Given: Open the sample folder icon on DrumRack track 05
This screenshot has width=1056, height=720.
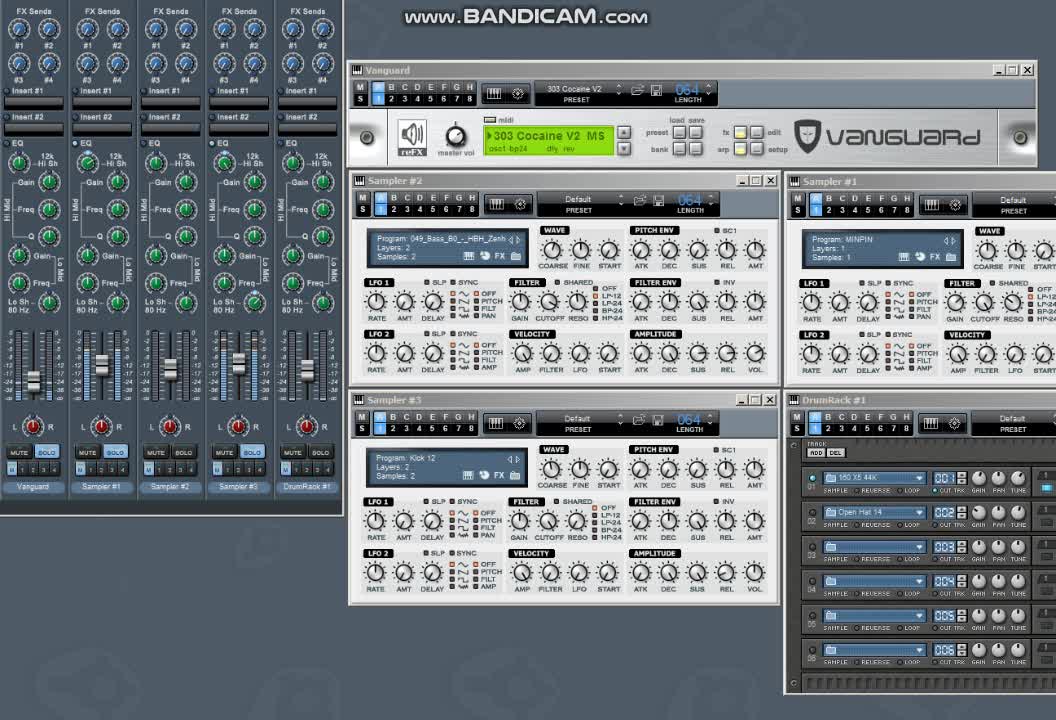Looking at the screenshot, I should (x=831, y=616).
